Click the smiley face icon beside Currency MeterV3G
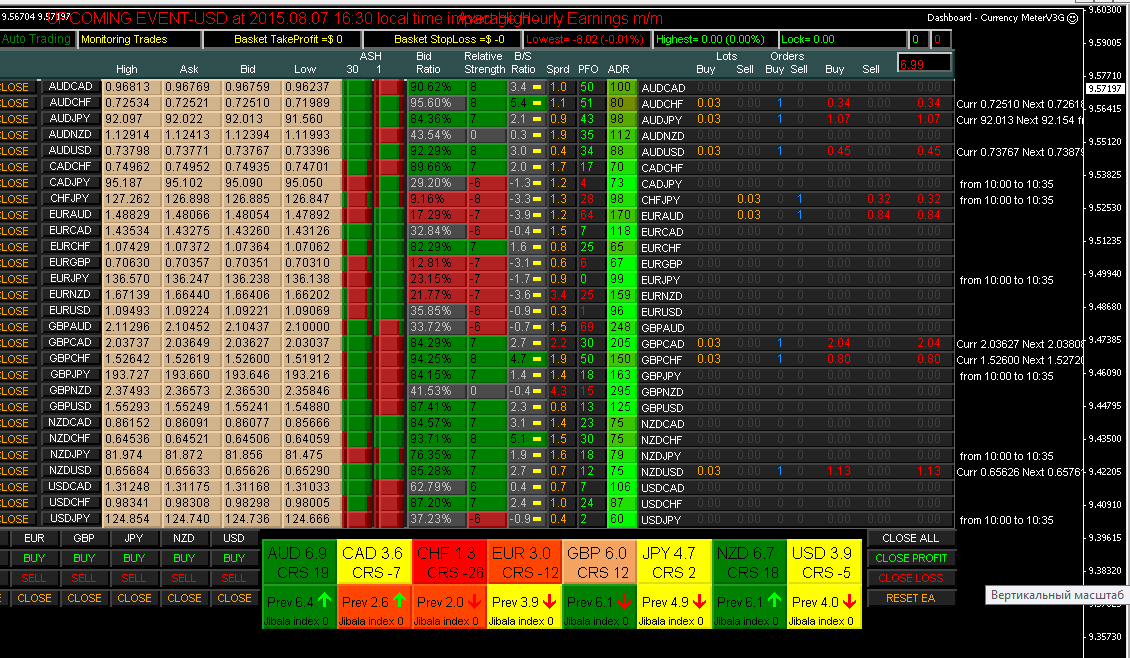 coord(1072,18)
